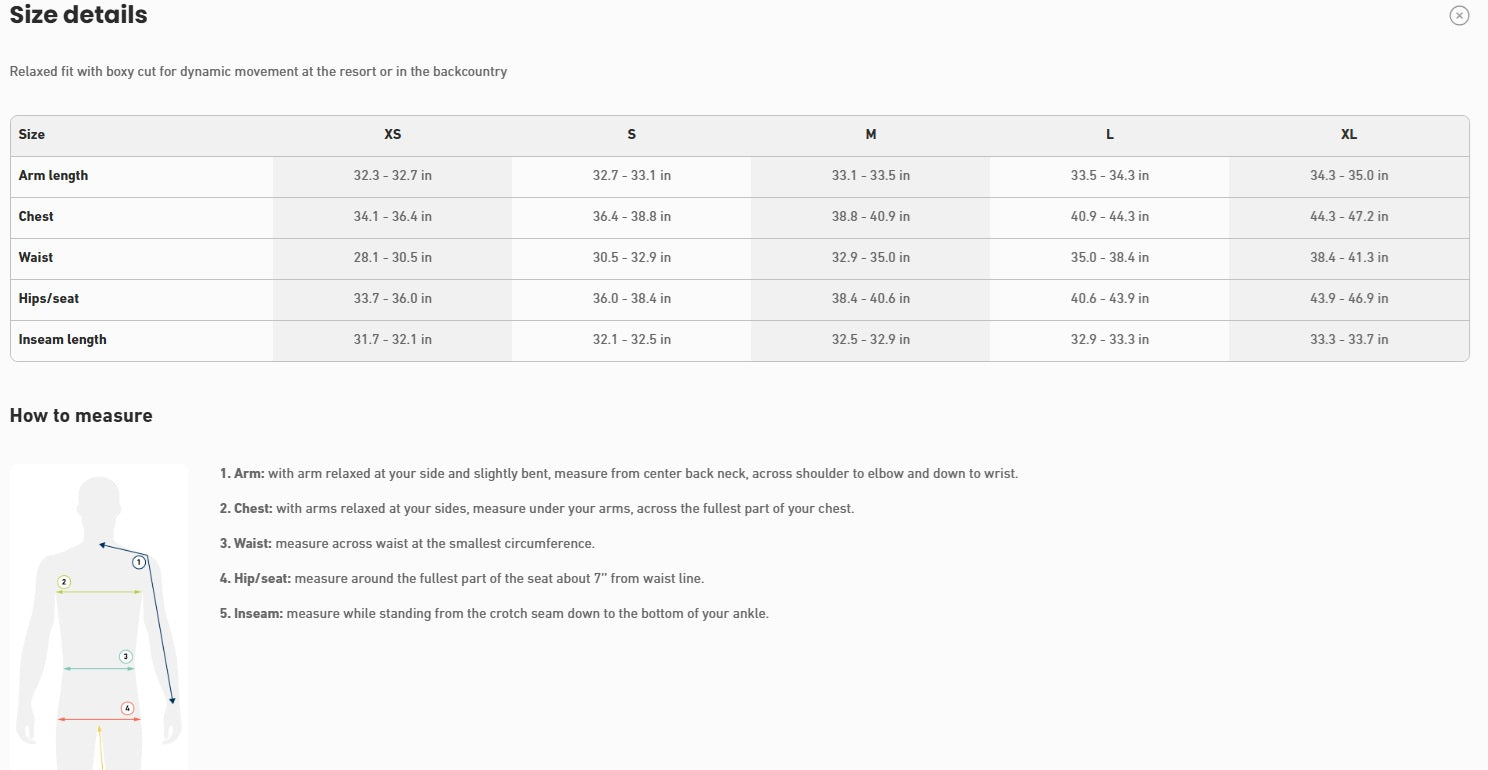
Task: Click the Arm length row label
Action: pos(53,176)
